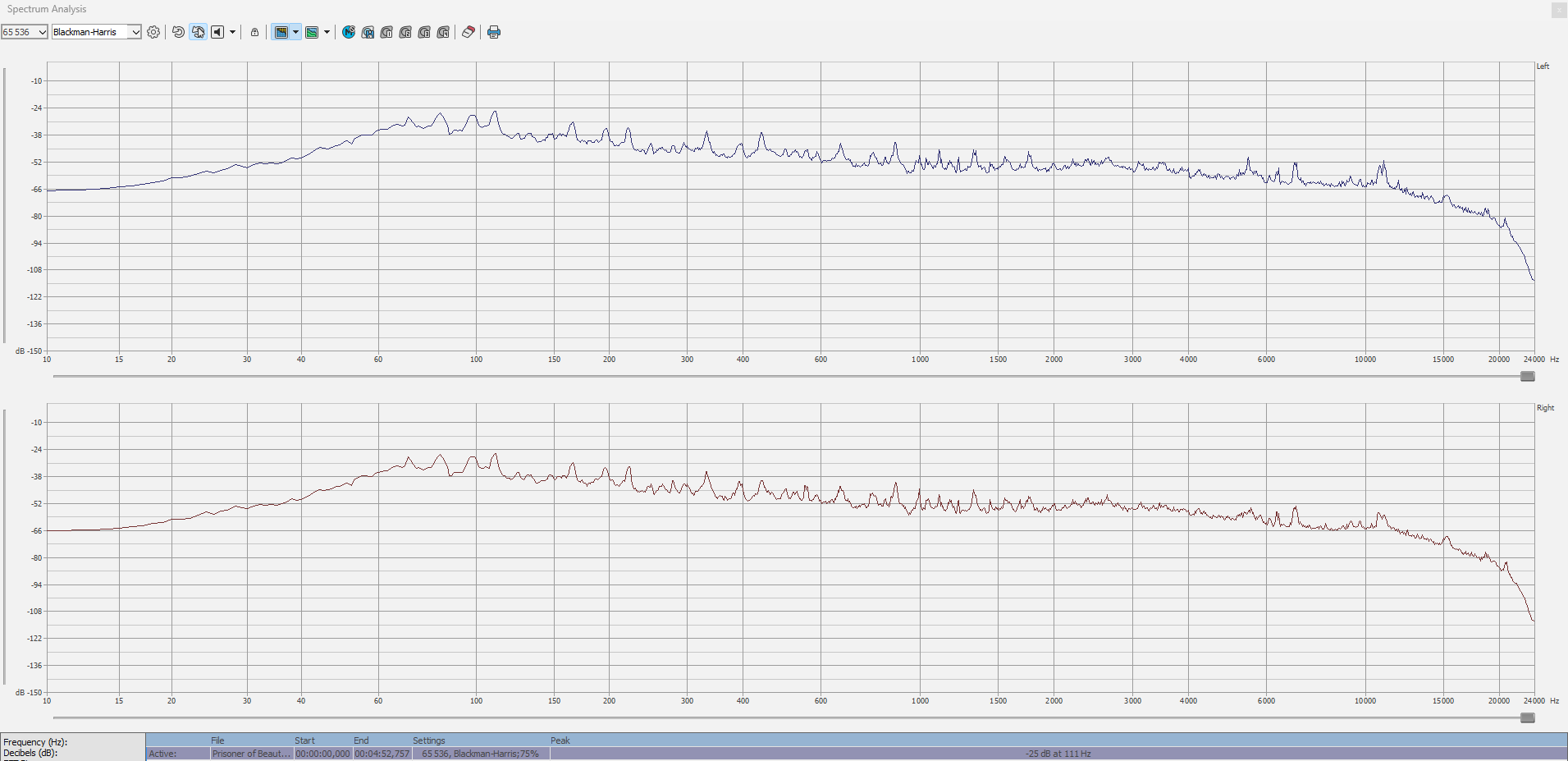
Task: Toggle the cursor tracking button
Action: (x=199, y=32)
